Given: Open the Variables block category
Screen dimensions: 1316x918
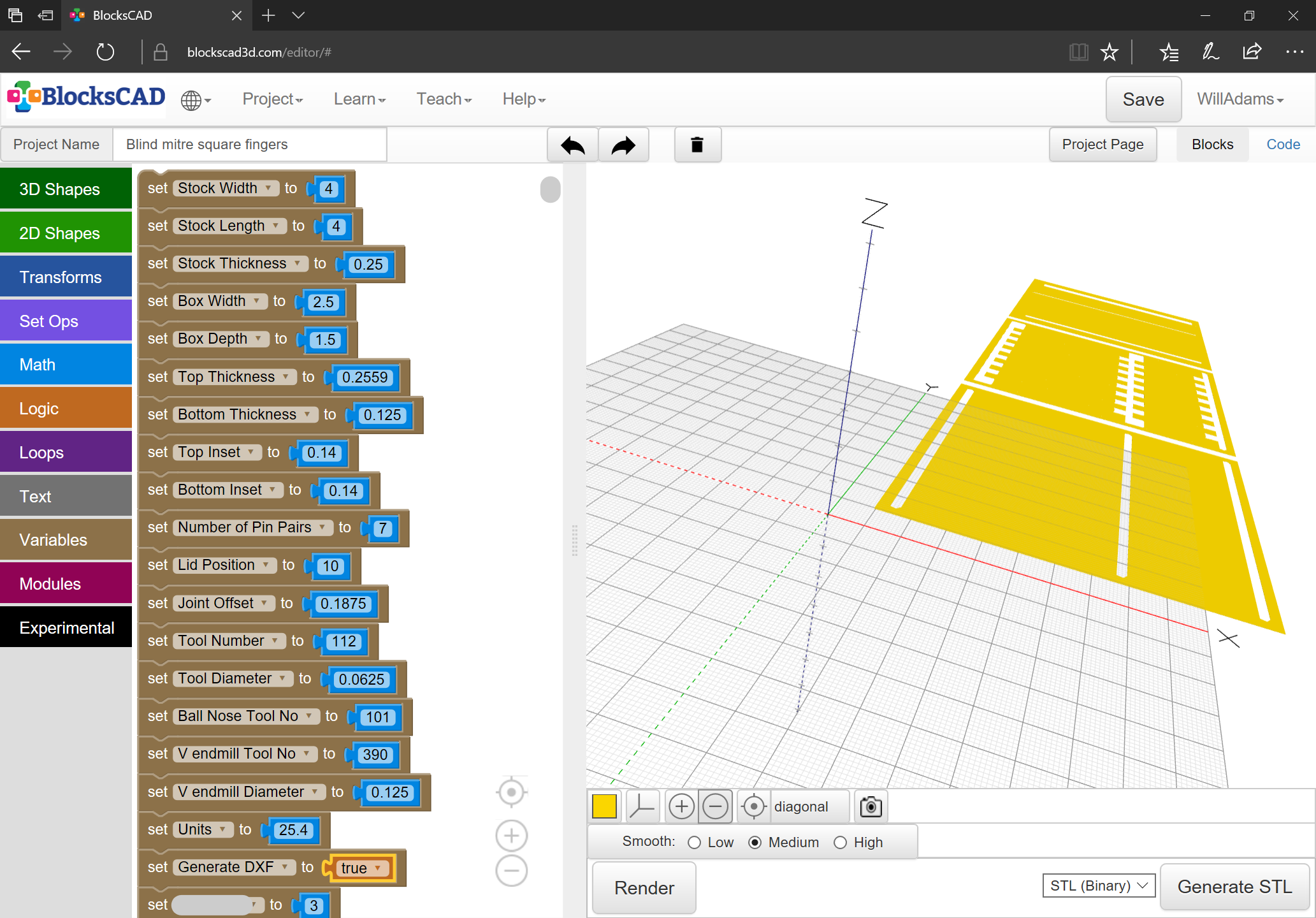Looking at the screenshot, I should click(66, 539).
